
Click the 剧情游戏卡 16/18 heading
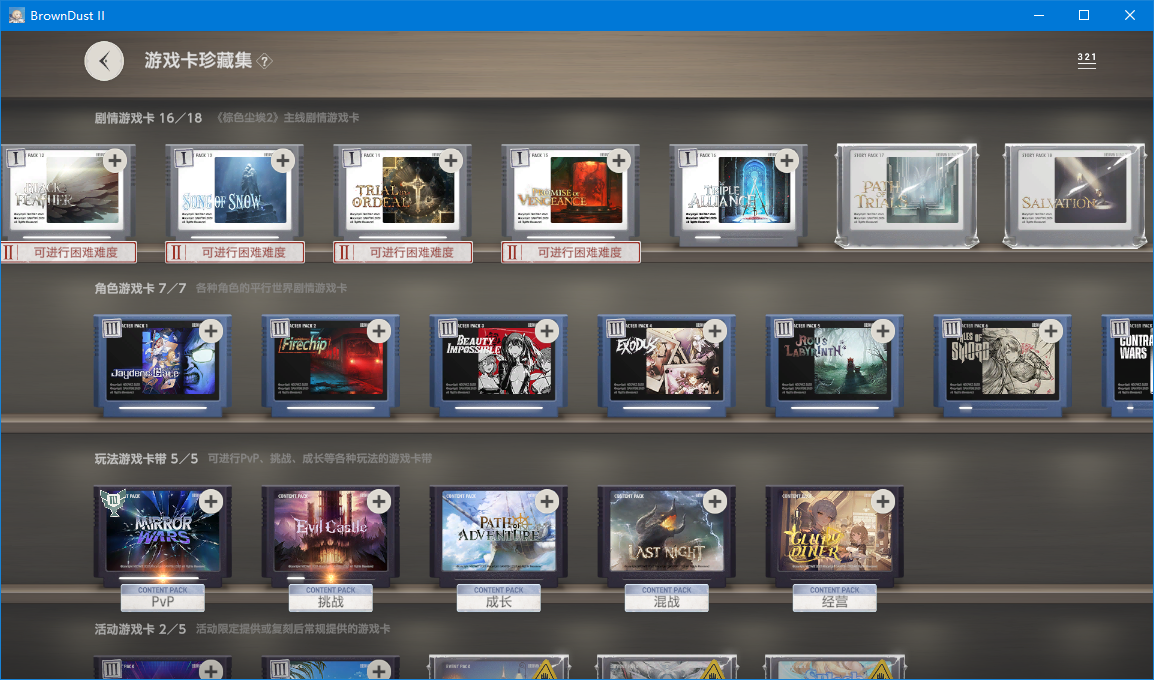click(148, 118)
